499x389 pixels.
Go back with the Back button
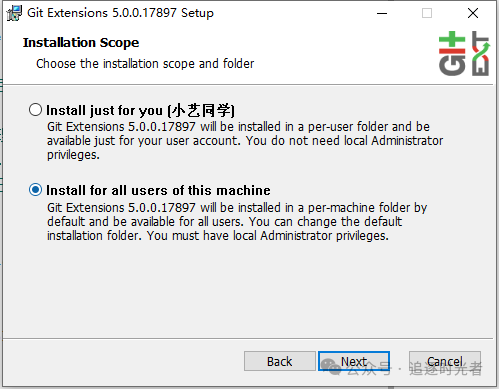[280, 361]
